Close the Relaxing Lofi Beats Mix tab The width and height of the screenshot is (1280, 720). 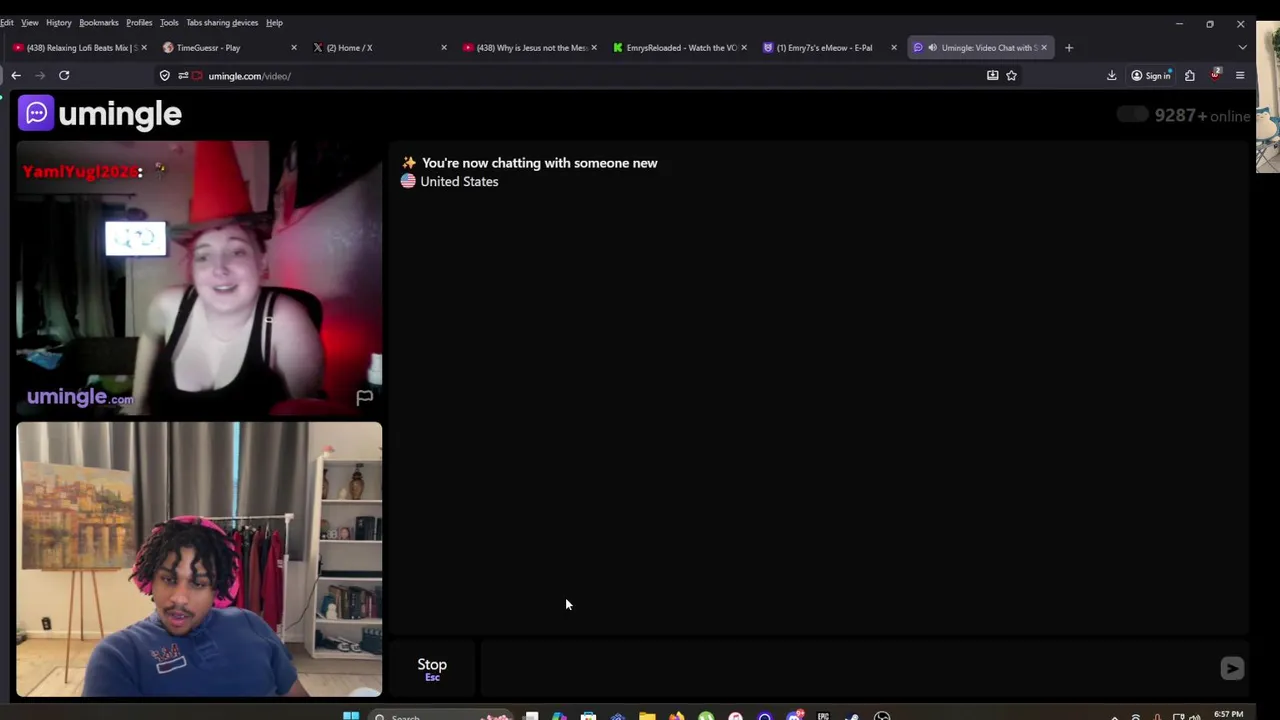144,47
